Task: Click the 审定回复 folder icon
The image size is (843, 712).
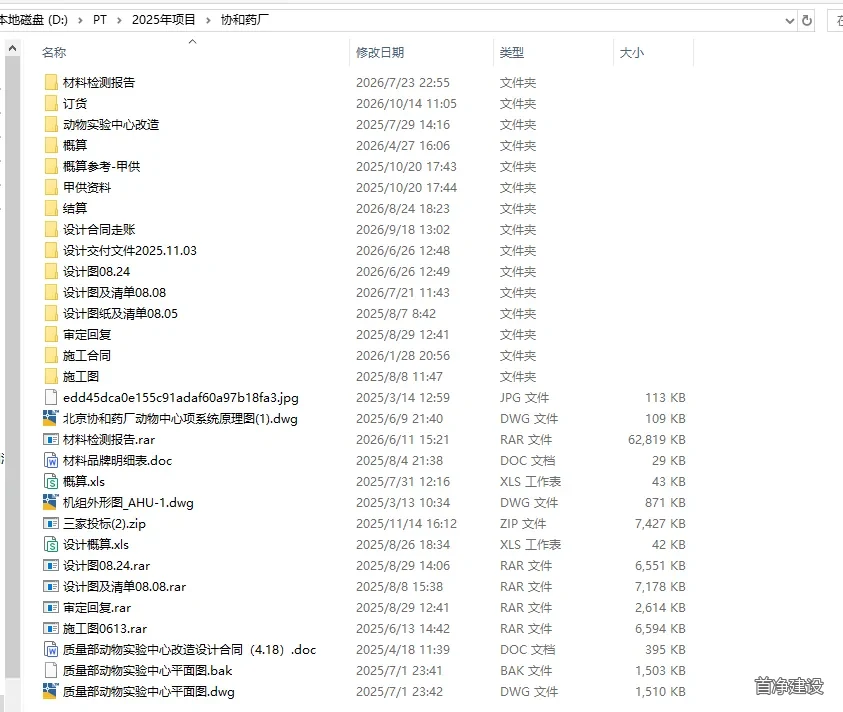Action: 51,334
